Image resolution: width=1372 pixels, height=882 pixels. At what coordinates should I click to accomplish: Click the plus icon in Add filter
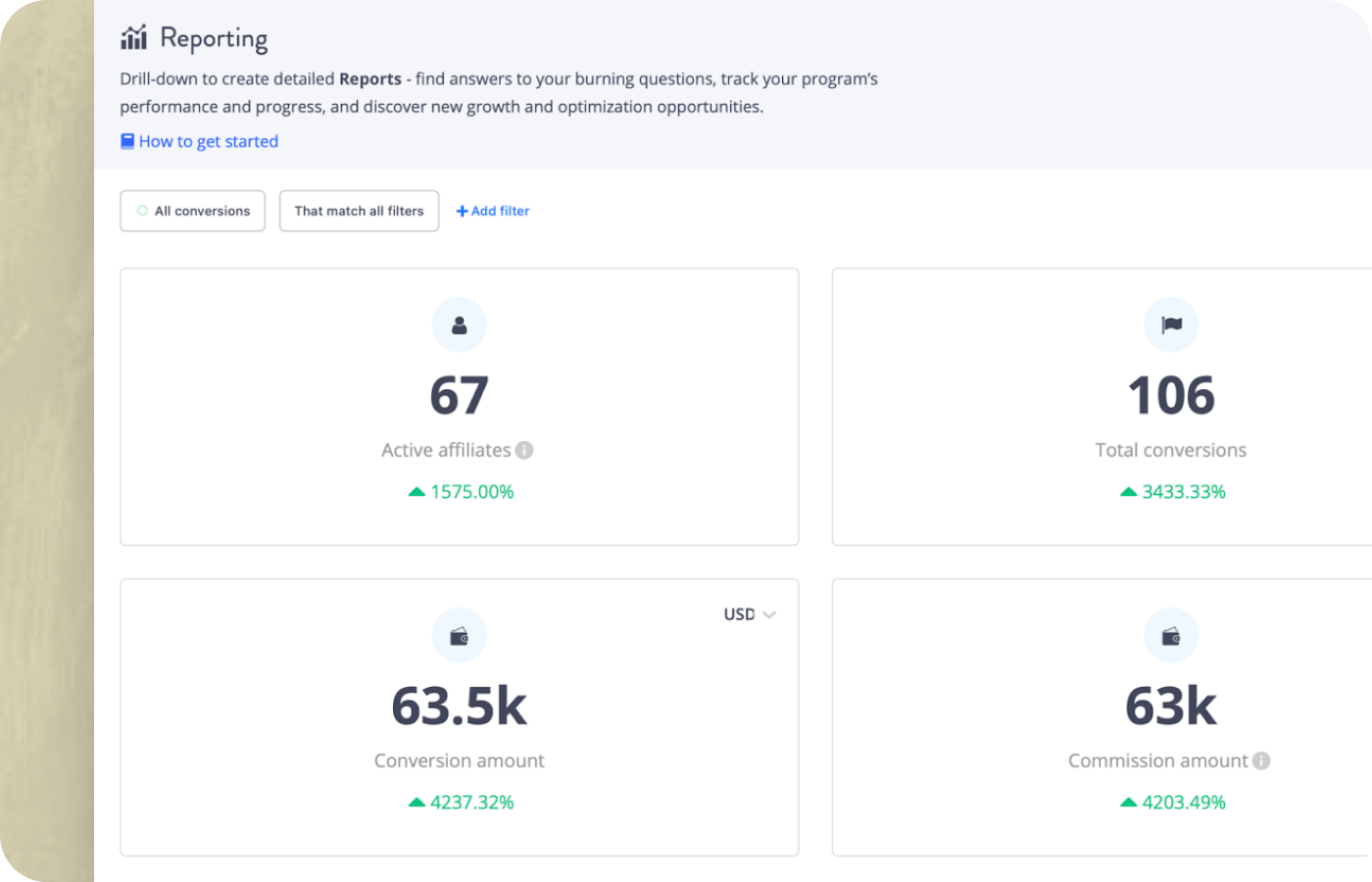462,211
